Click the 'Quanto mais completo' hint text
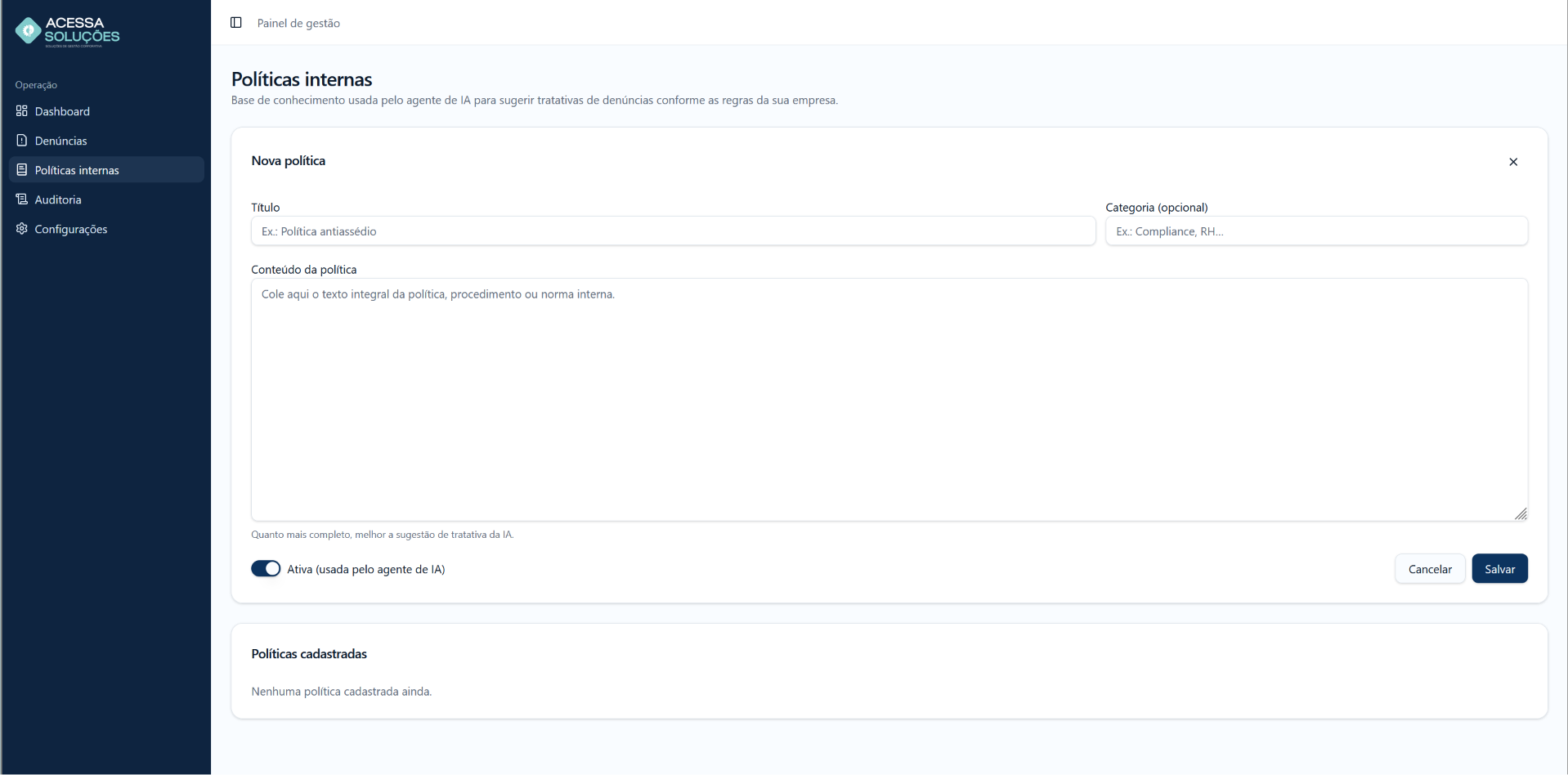The width and height of the screenshot is (1568, 775). pos(383,535)
